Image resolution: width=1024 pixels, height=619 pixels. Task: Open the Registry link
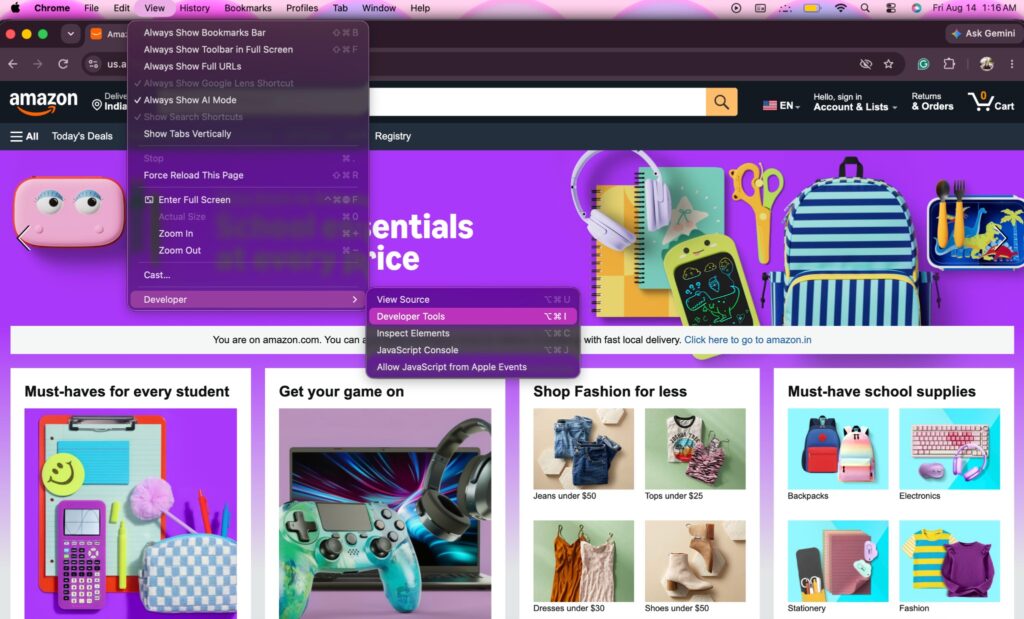pyautogui.click(x=392, y=136)
